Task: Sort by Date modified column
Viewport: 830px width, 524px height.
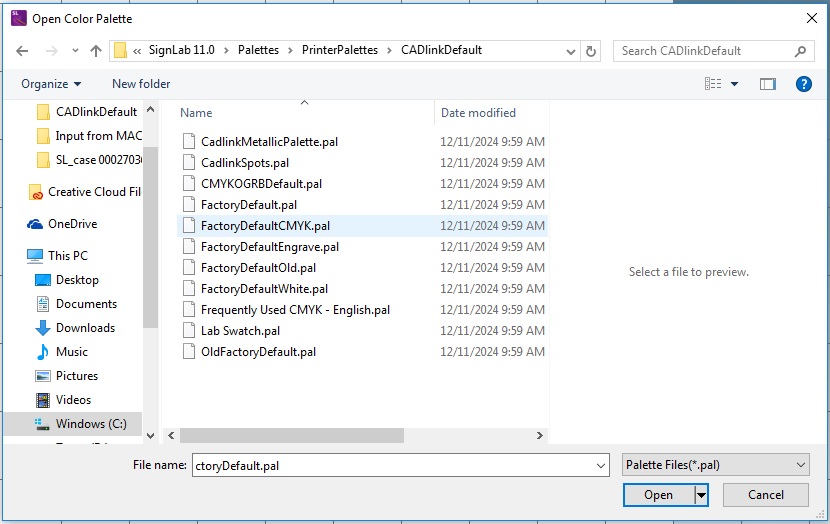Action: click(x=478, y=113)
